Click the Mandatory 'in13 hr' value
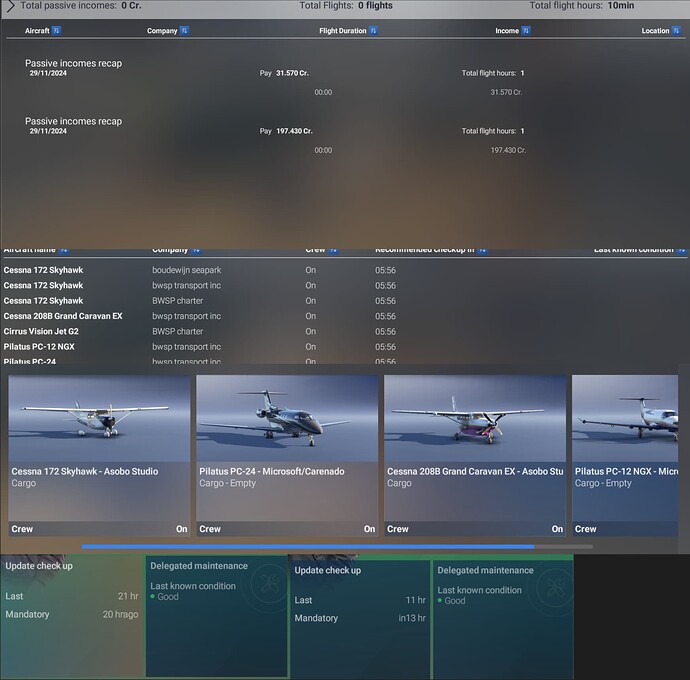690x680 pixels. coord(412,618)
